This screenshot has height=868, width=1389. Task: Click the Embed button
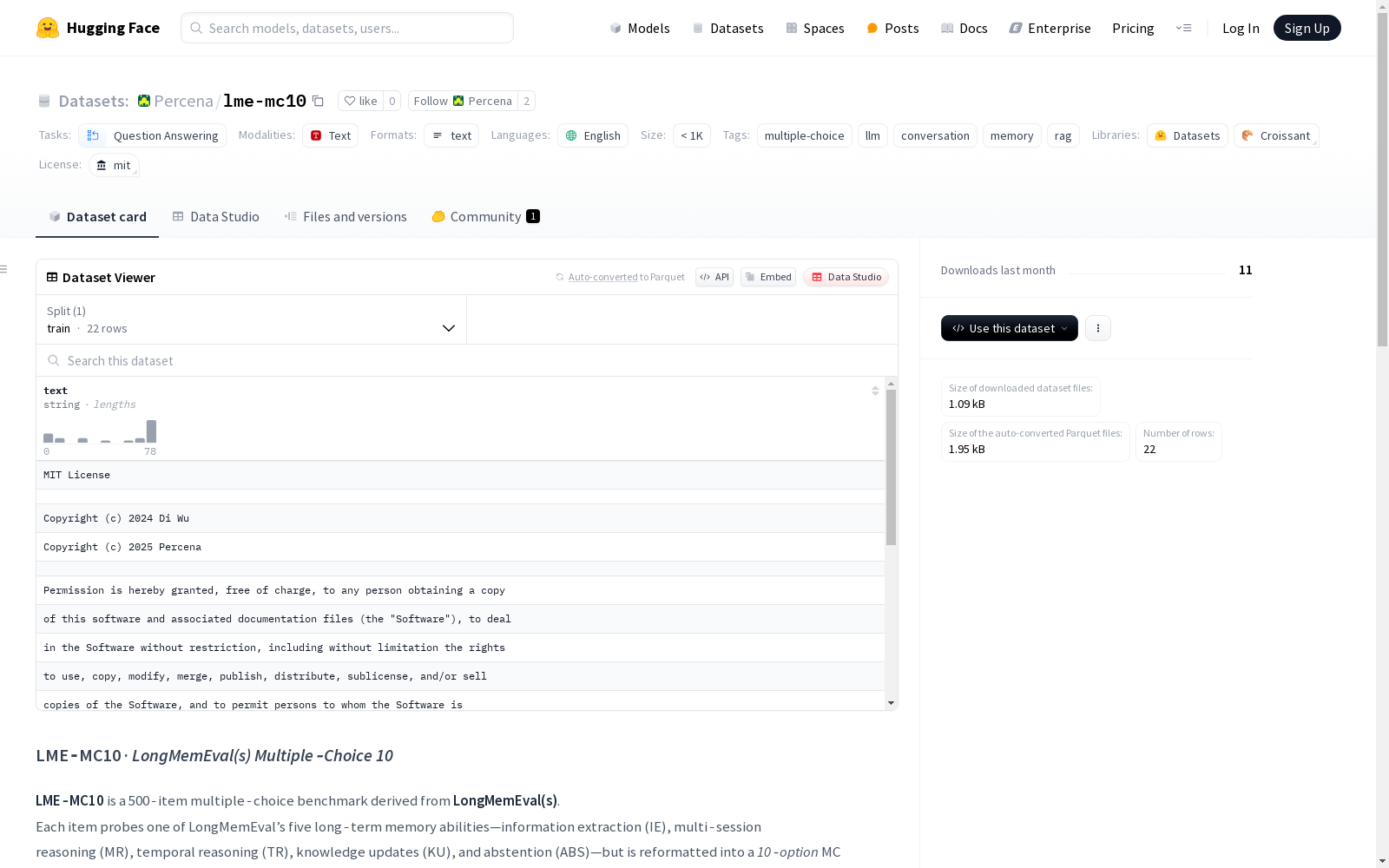tap(768, 277)
